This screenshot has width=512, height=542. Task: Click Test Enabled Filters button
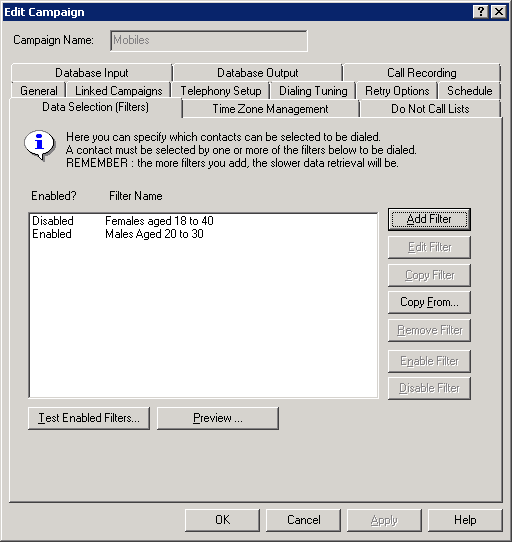click(89, 418)
